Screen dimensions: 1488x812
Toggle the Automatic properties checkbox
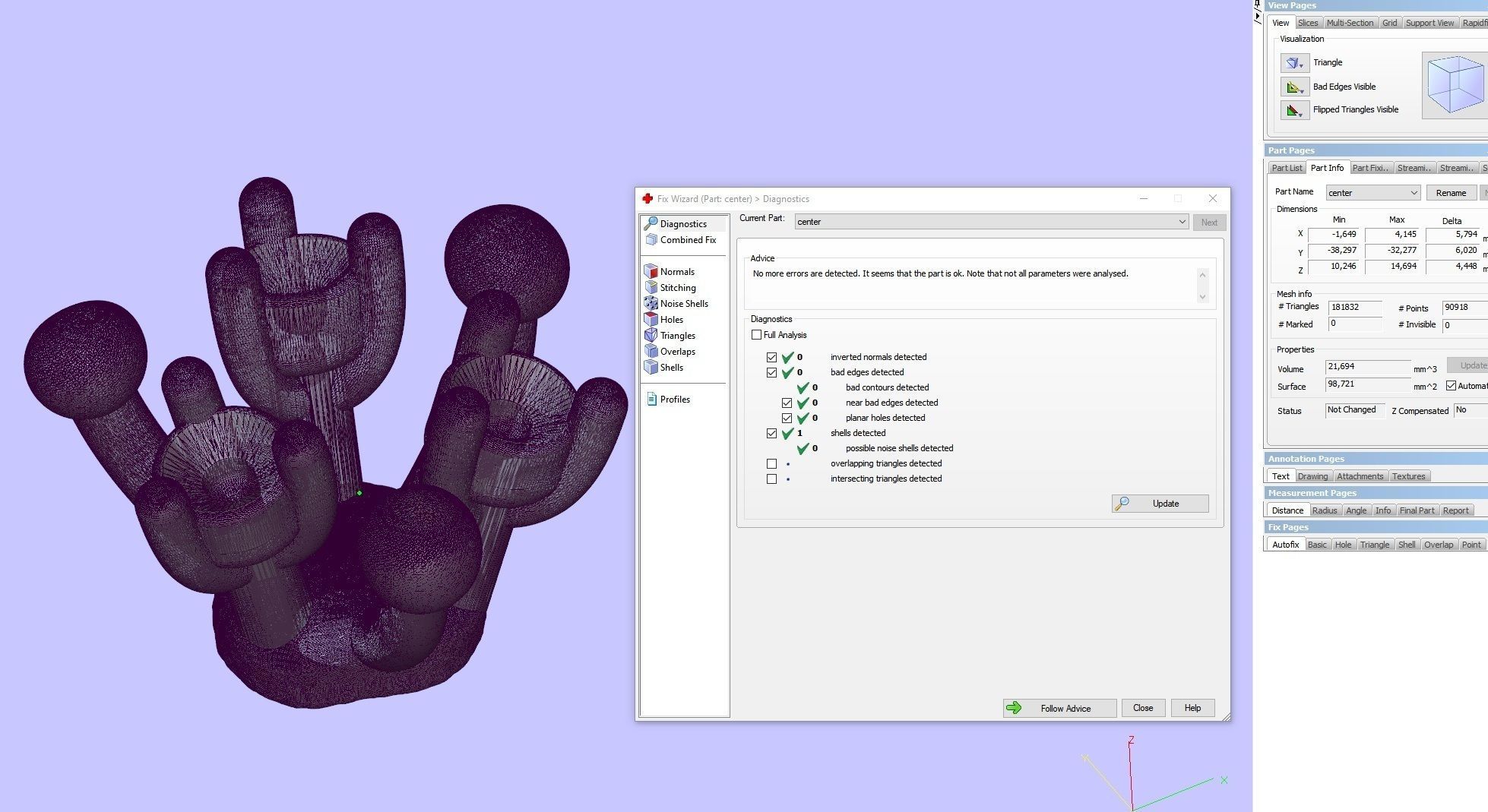(1451, 386)
